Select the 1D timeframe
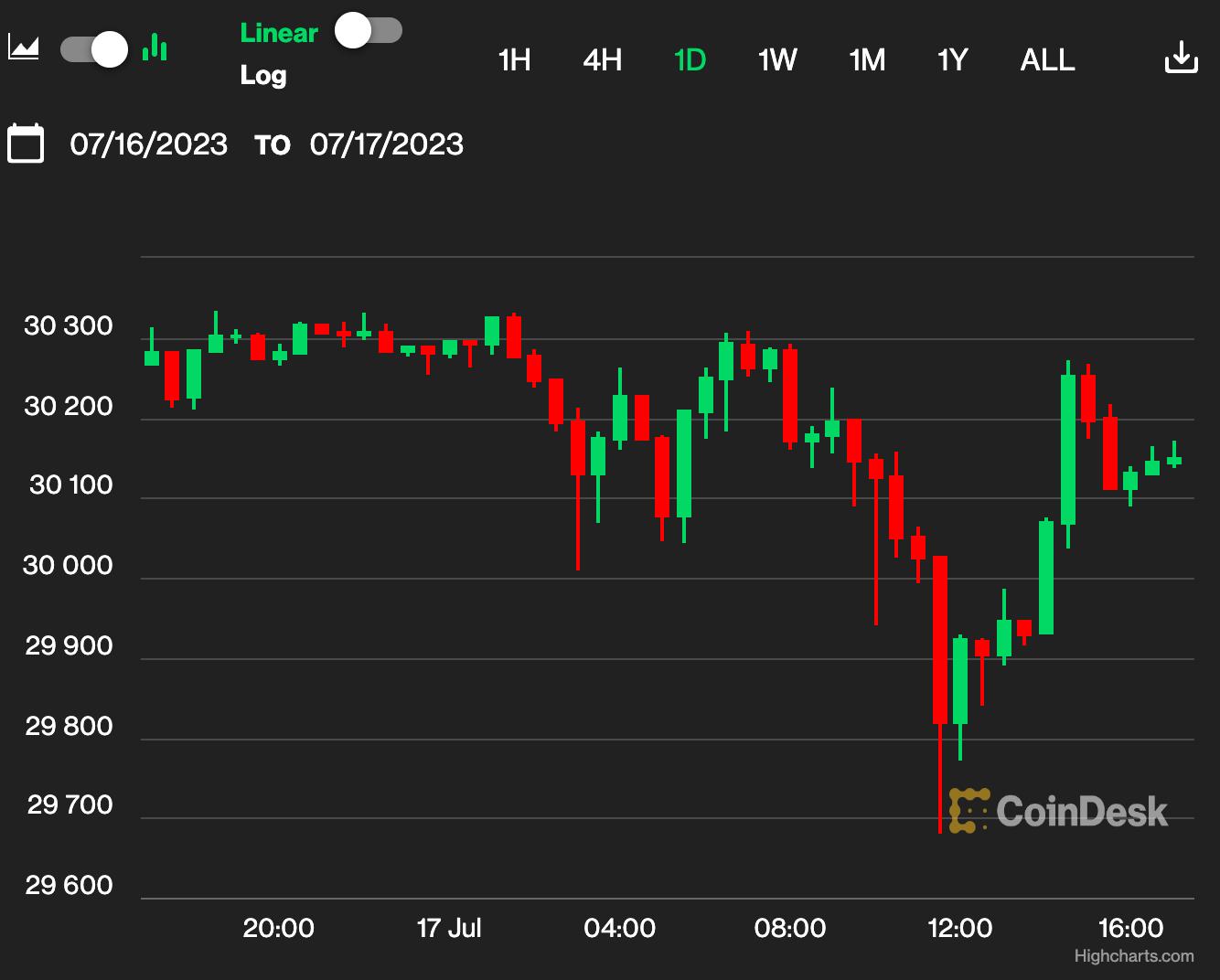 [x=690, y=60]
